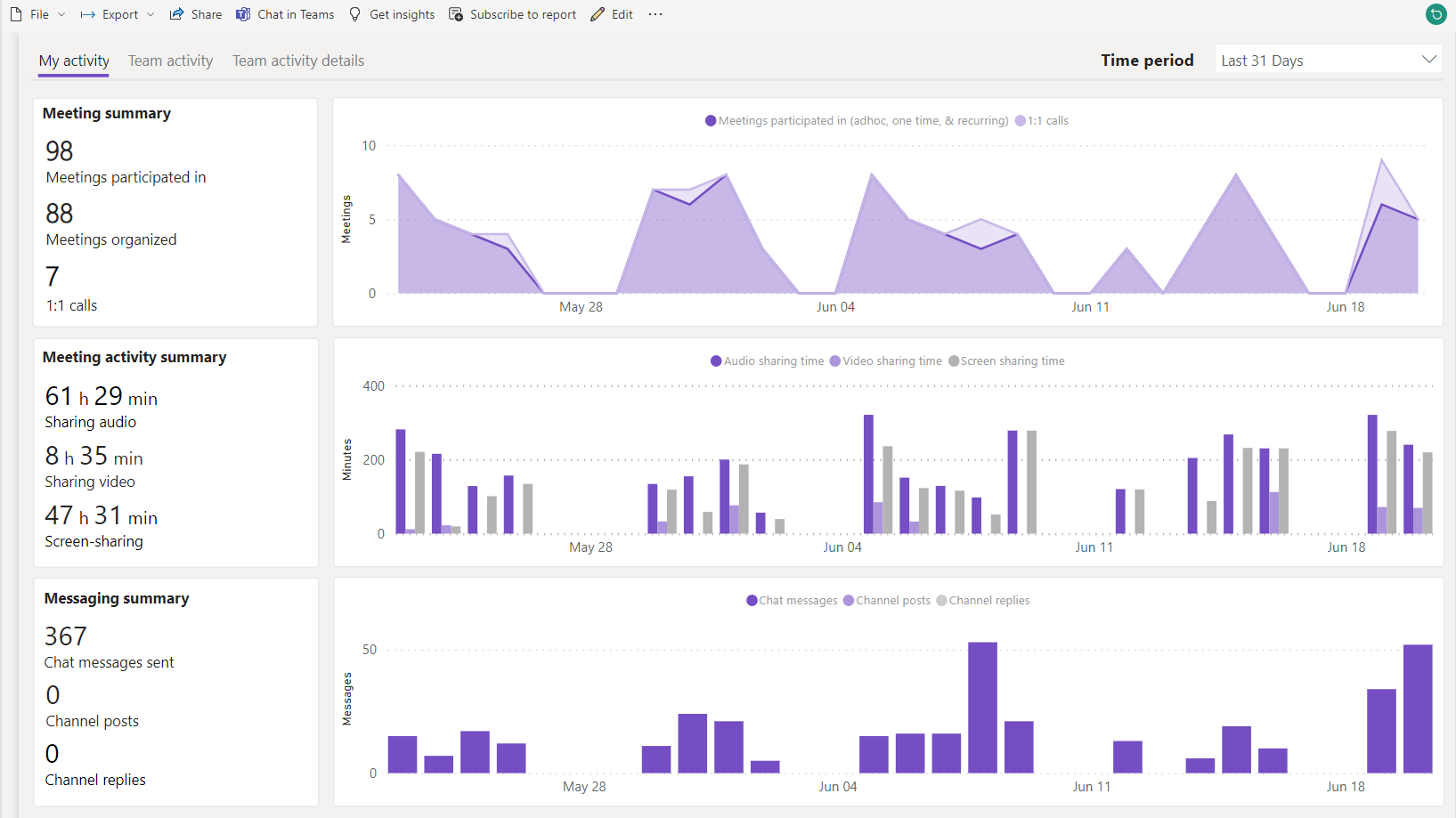Click the File page icon

coord(16,14)
